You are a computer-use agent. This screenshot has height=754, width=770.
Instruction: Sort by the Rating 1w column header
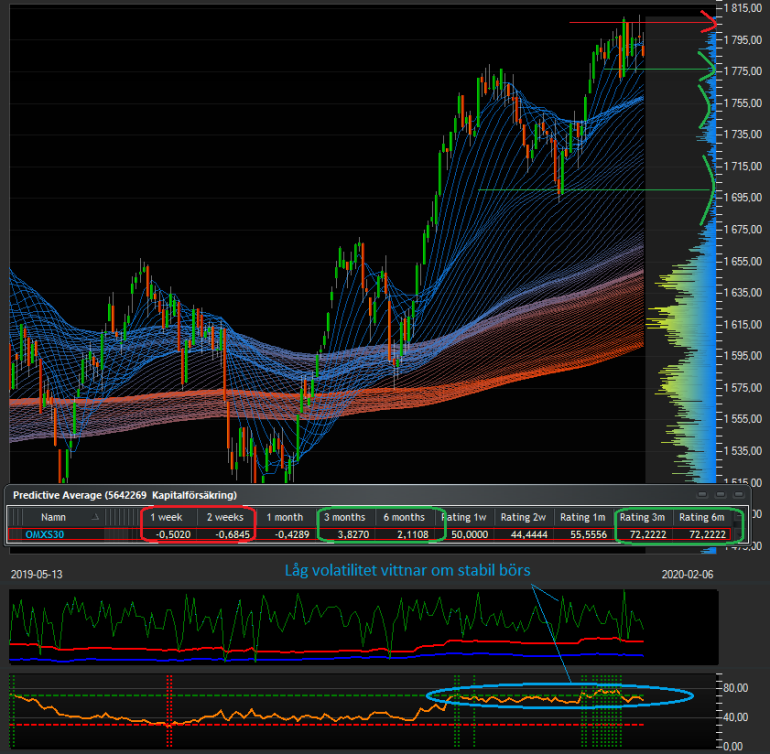pos(464,517)
